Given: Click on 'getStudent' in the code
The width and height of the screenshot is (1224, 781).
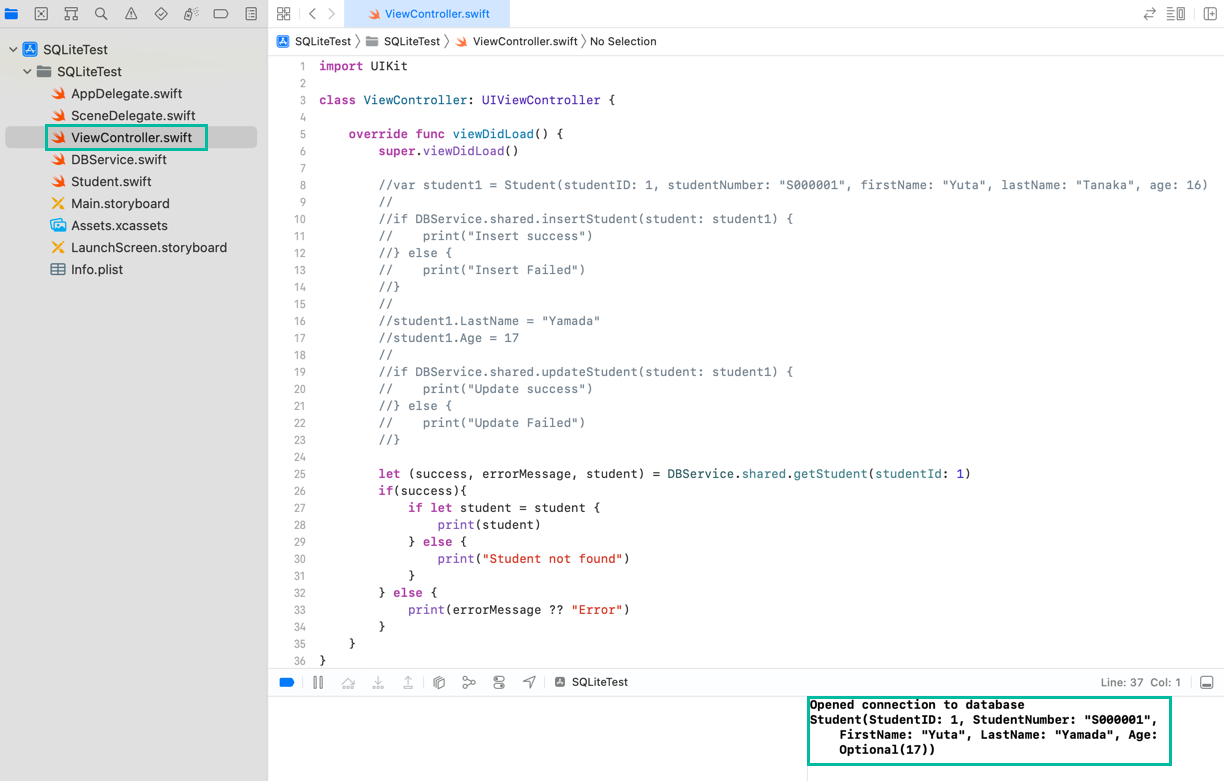Looking at the screenshot, I should (830, 474).
